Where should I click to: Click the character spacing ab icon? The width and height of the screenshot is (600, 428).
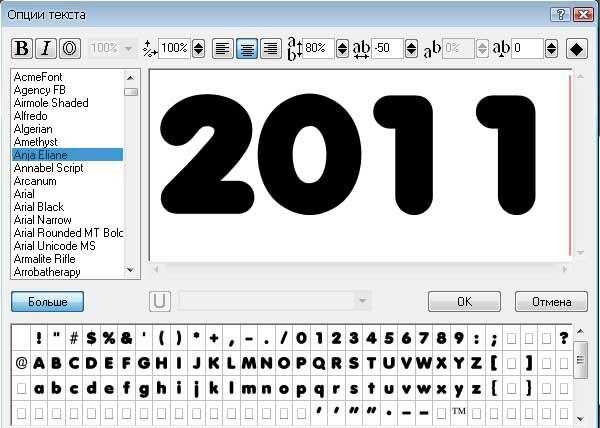(x=361, y=50)
